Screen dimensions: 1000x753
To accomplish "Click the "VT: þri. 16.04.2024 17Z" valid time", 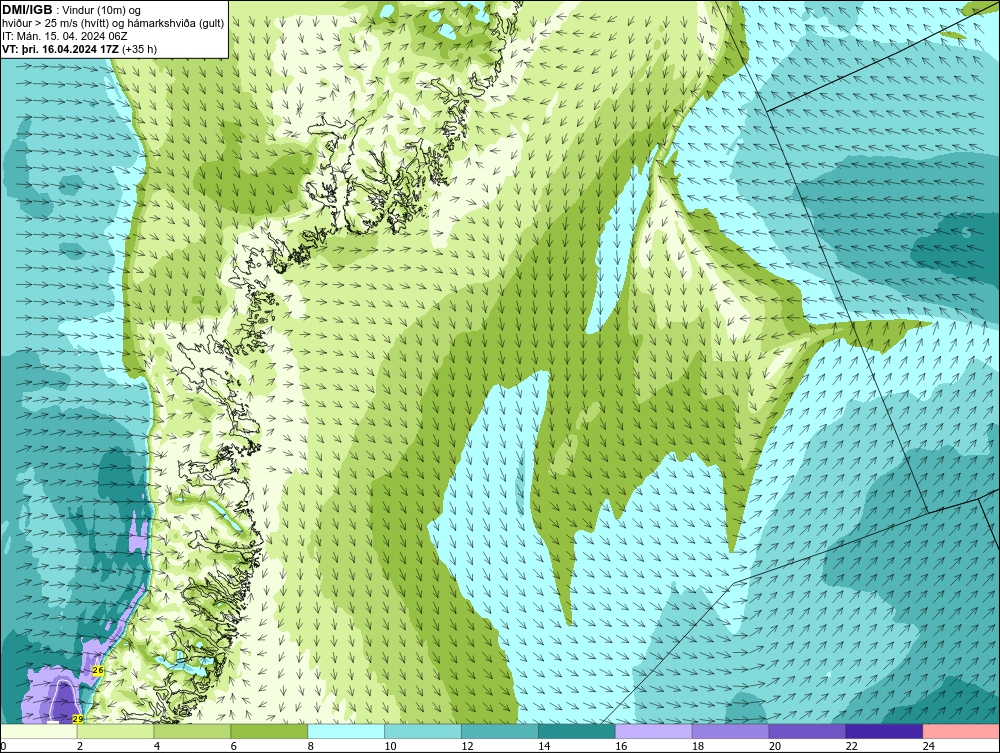I will tap(60, 49).
